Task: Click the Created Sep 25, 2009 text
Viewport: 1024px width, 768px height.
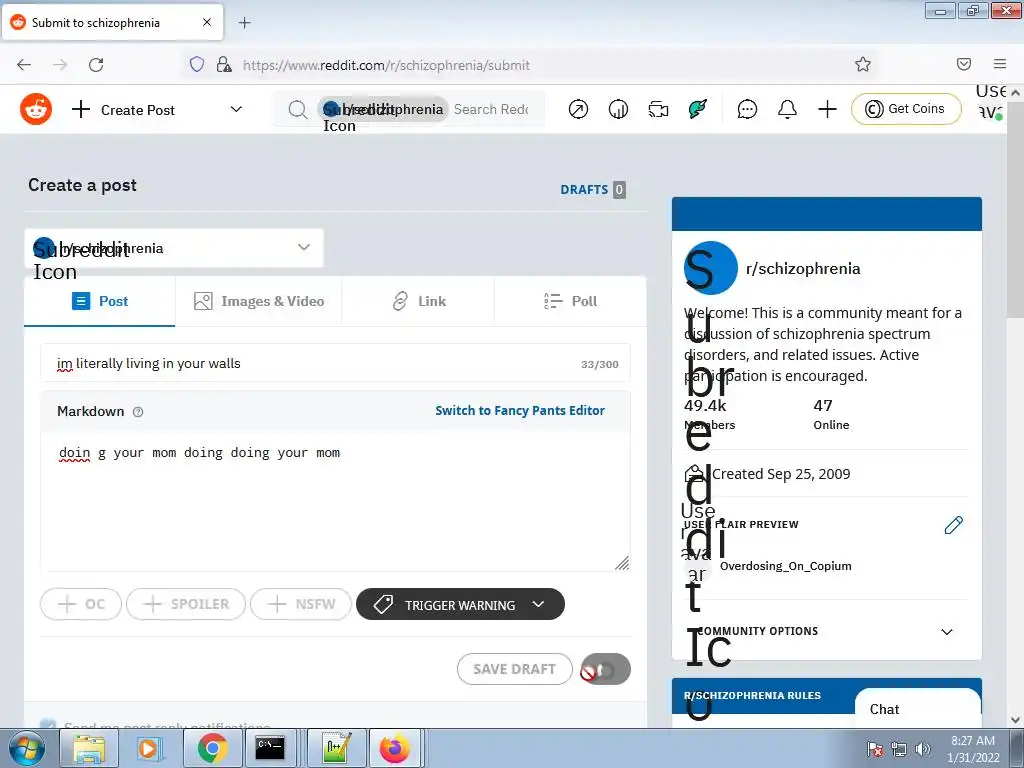Action: tap(781, 474)
